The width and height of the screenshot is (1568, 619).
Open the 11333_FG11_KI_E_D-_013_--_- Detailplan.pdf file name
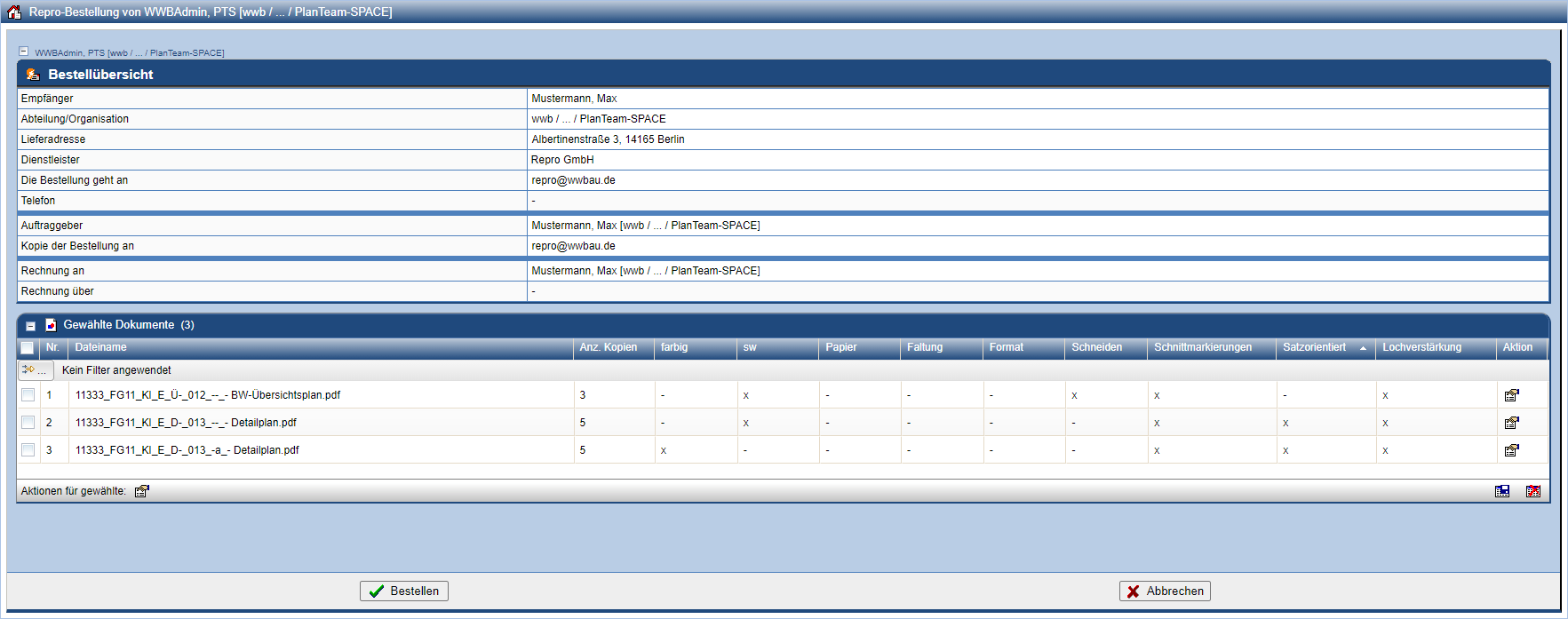point(186,423)
